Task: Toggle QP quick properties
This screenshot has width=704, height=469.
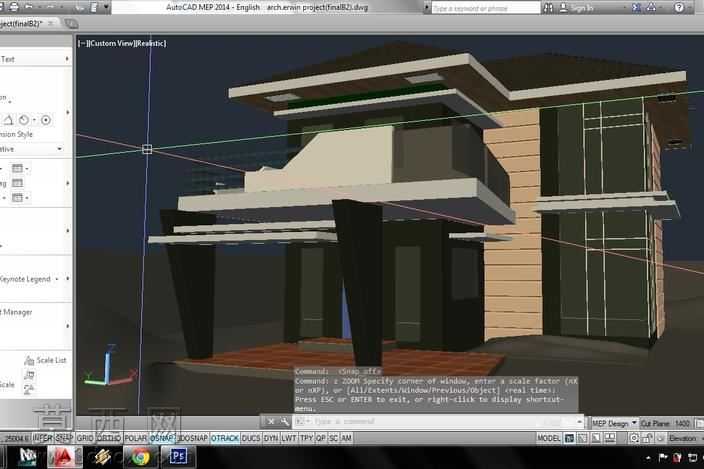Action: [321, 438]
